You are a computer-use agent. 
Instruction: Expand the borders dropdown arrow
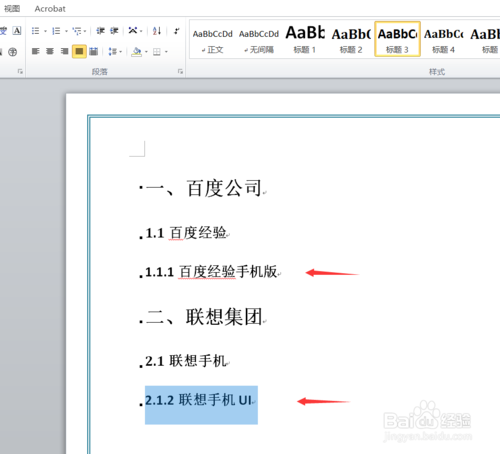166,52
